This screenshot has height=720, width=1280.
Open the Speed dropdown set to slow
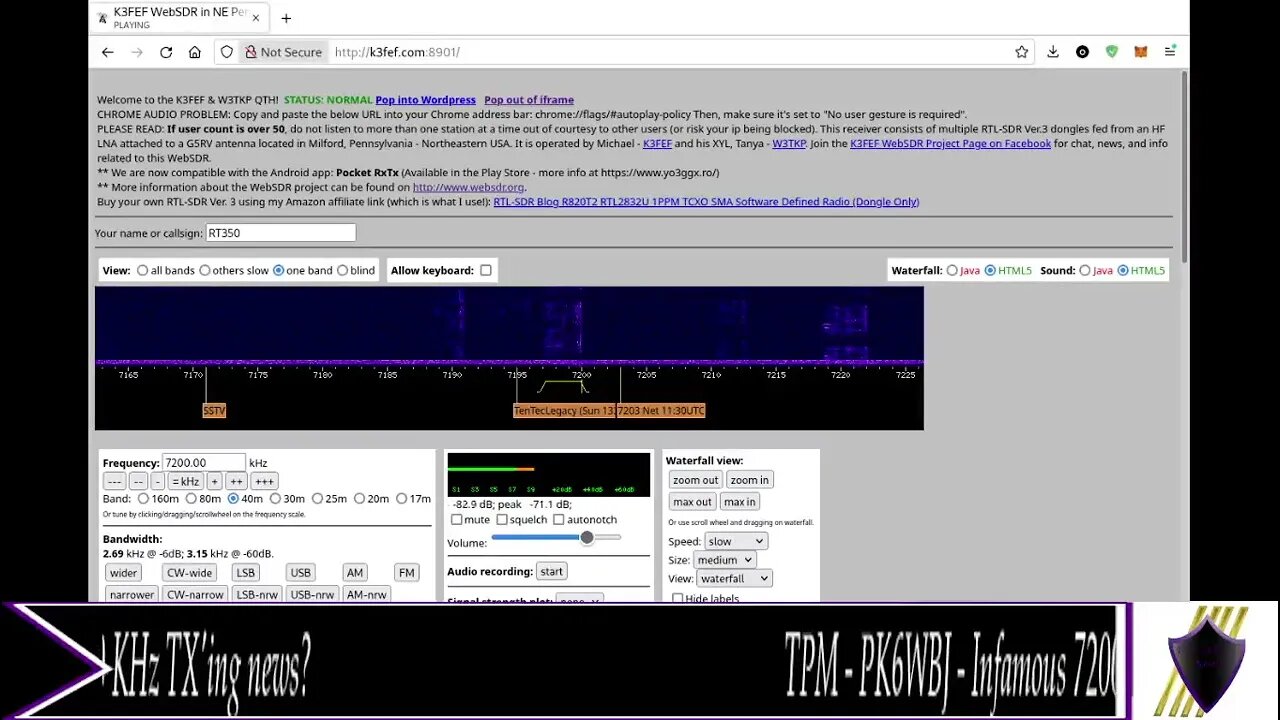735,541
